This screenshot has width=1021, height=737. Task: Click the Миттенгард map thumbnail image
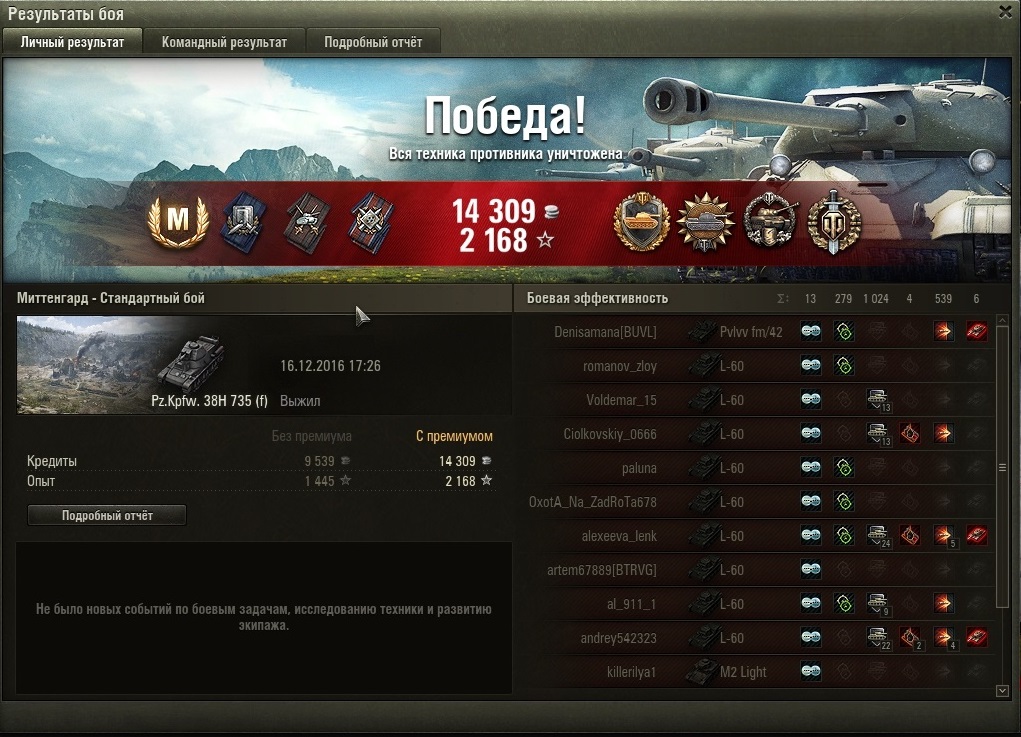pyautogui.click(x=98, y=365)
